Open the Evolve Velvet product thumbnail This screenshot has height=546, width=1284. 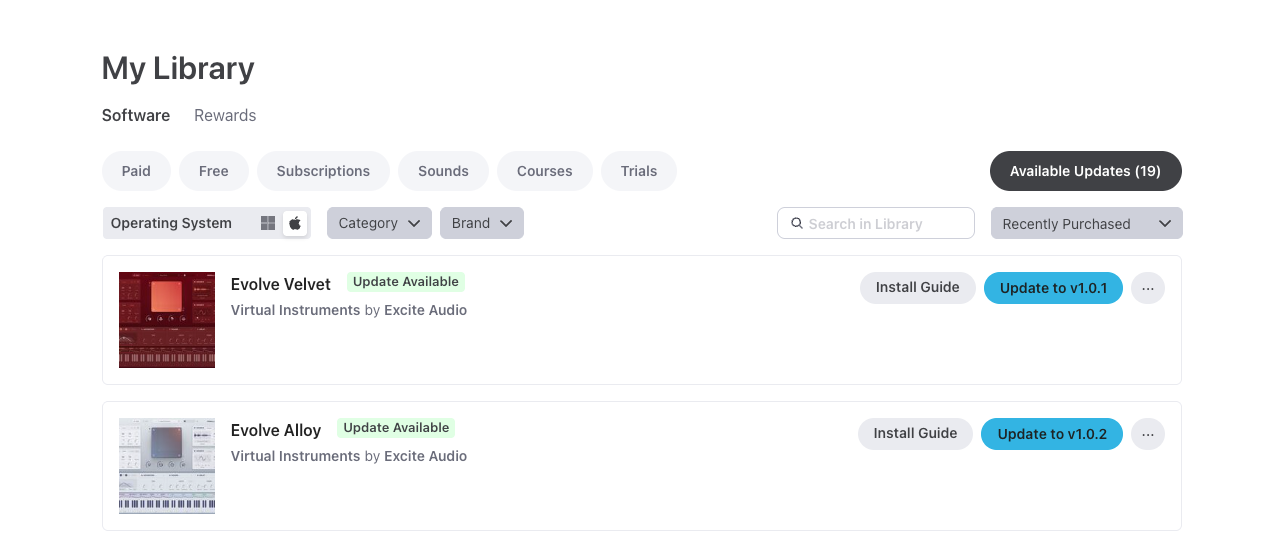167,320
